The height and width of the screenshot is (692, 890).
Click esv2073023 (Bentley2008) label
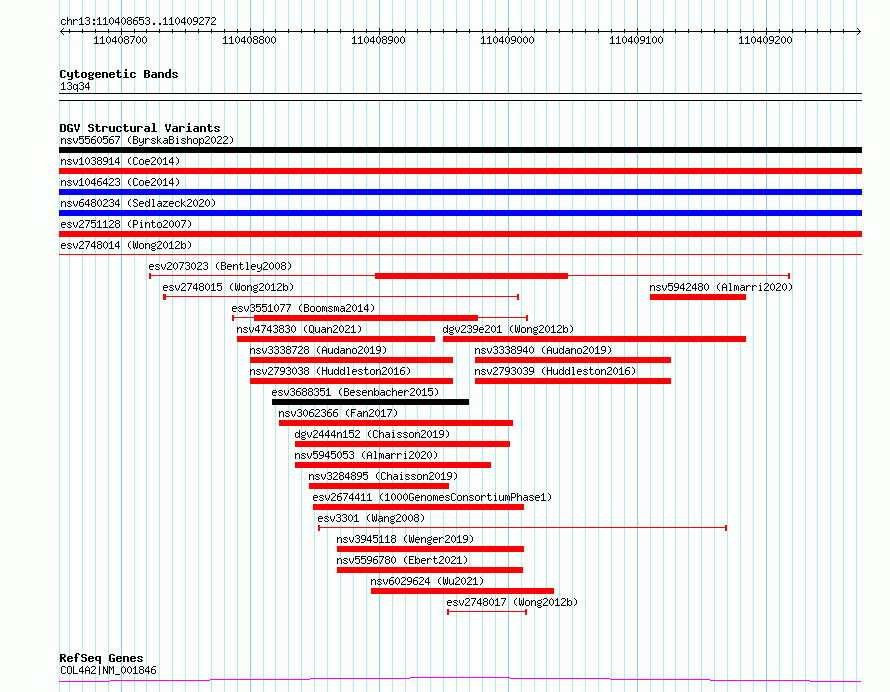click(220, 266)
